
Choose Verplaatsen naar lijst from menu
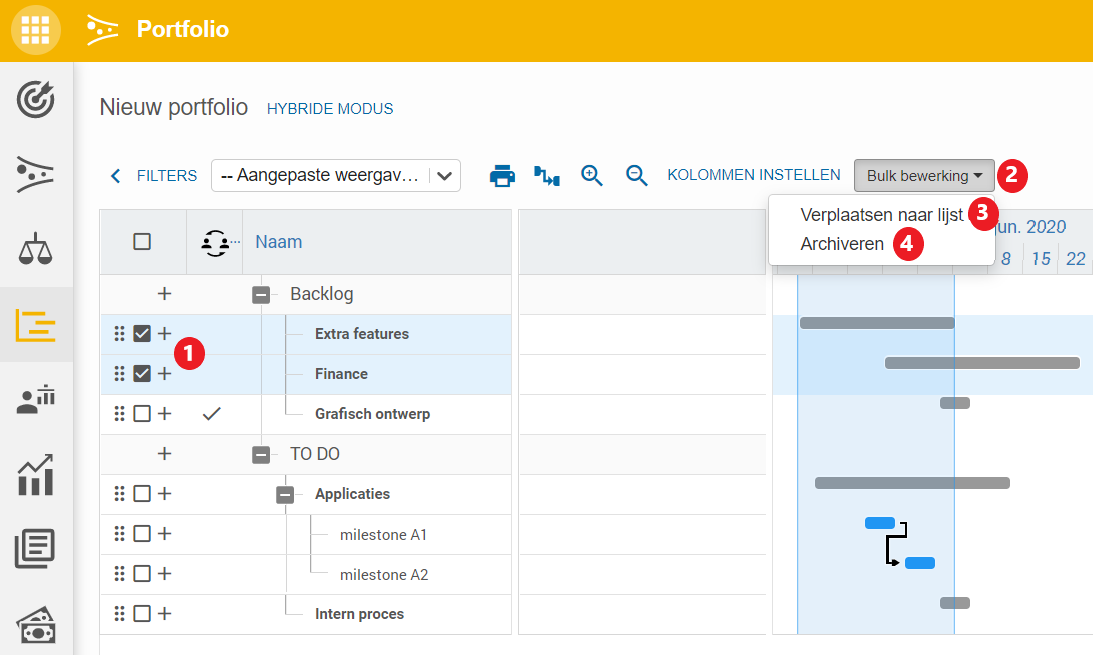pos(882,215)
